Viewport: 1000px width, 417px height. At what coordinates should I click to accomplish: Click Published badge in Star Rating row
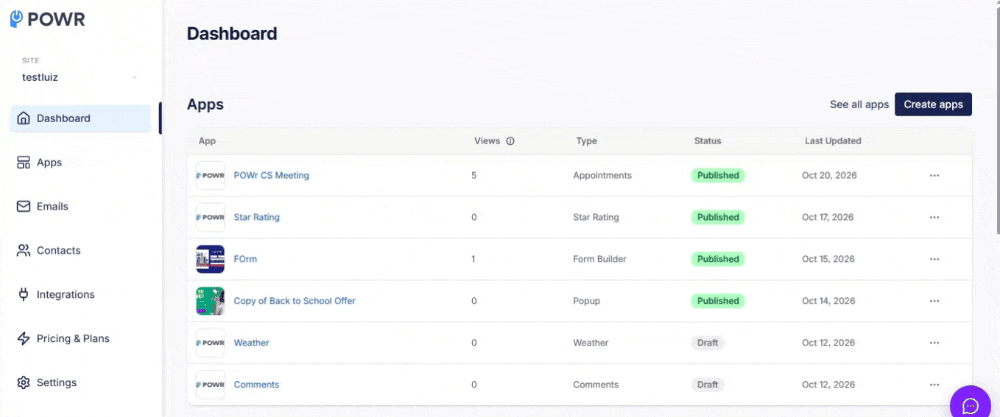717,217
